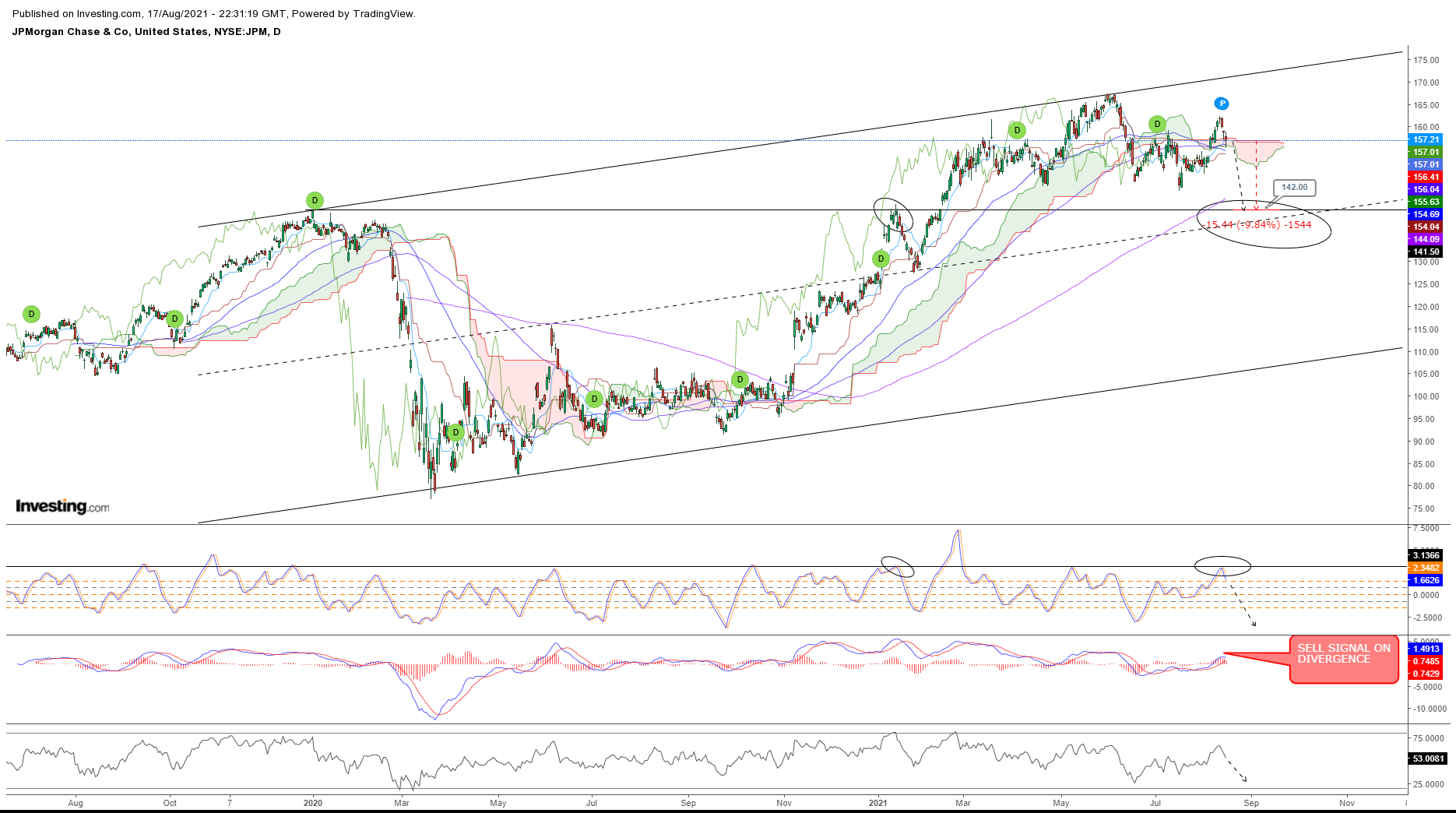Select the "D" dividend marker near August 2019
This screenshot has height=813, width=1456.
pos(30,314)
